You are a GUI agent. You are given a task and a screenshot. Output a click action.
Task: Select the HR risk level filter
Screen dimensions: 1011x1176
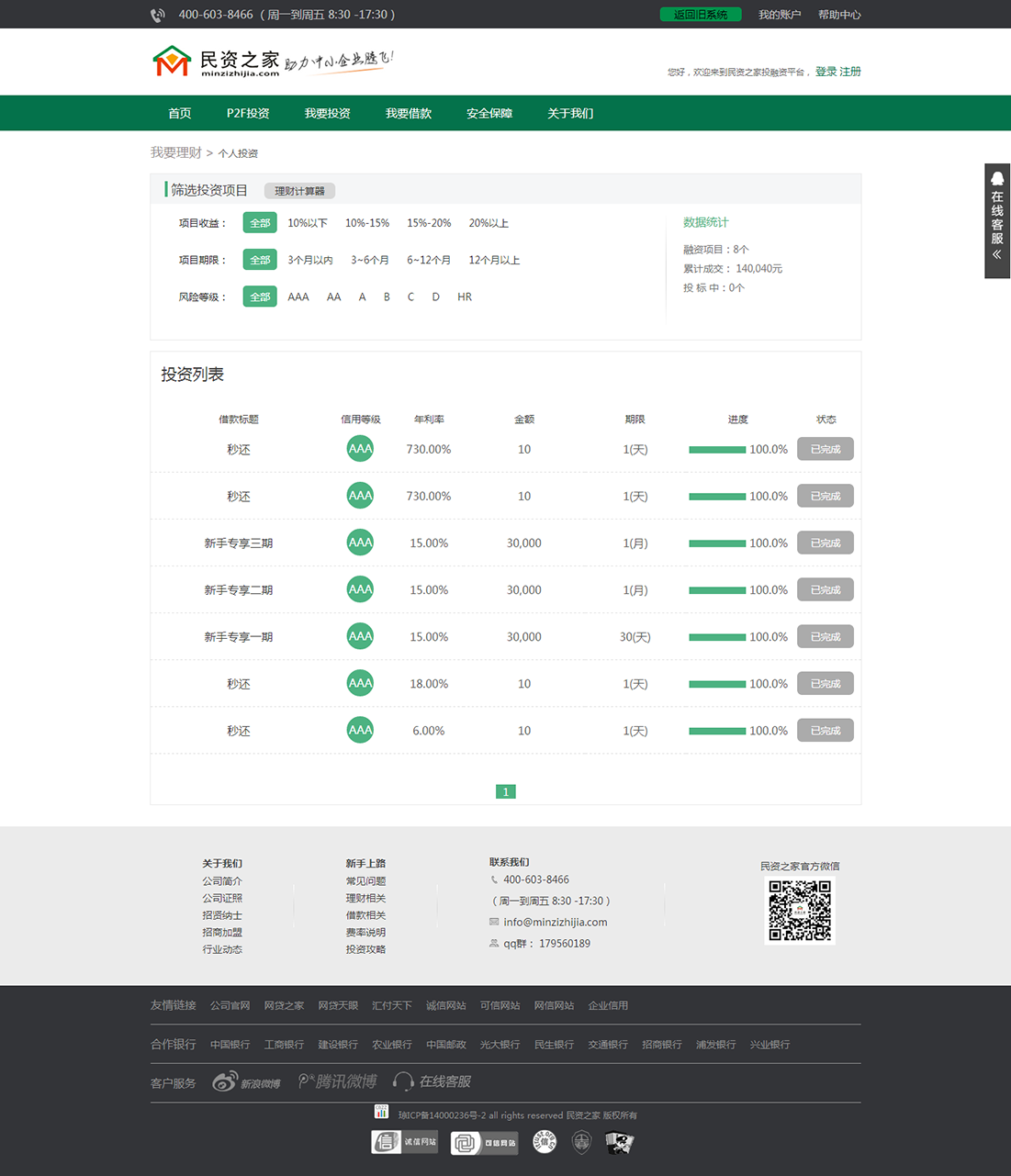point(465,297)
